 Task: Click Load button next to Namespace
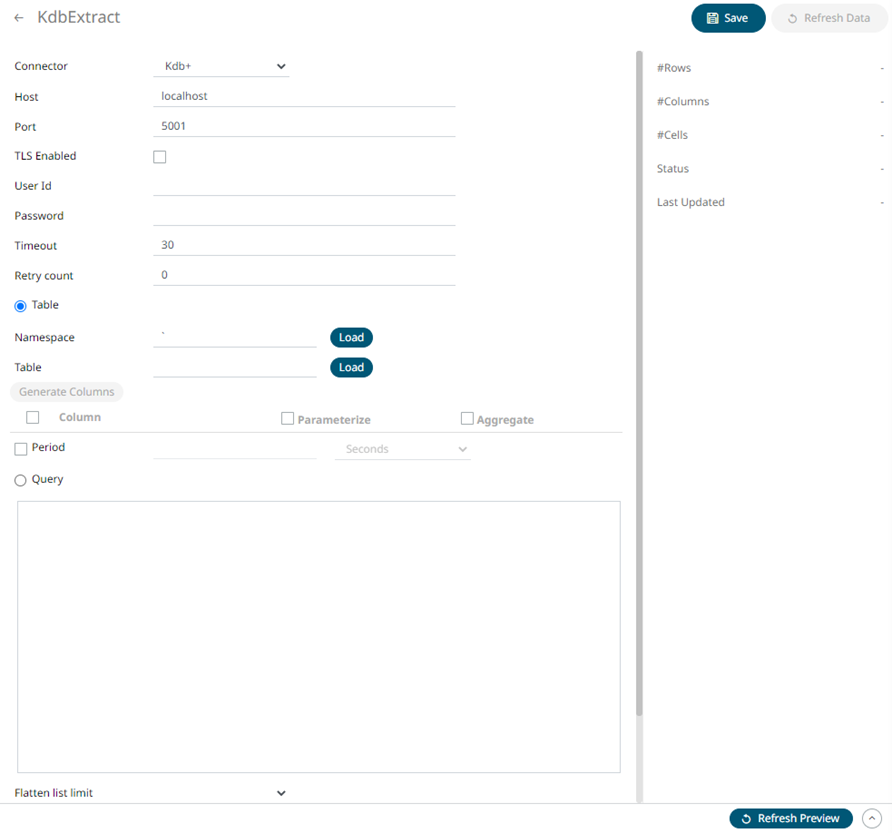(x=351, y=337)
